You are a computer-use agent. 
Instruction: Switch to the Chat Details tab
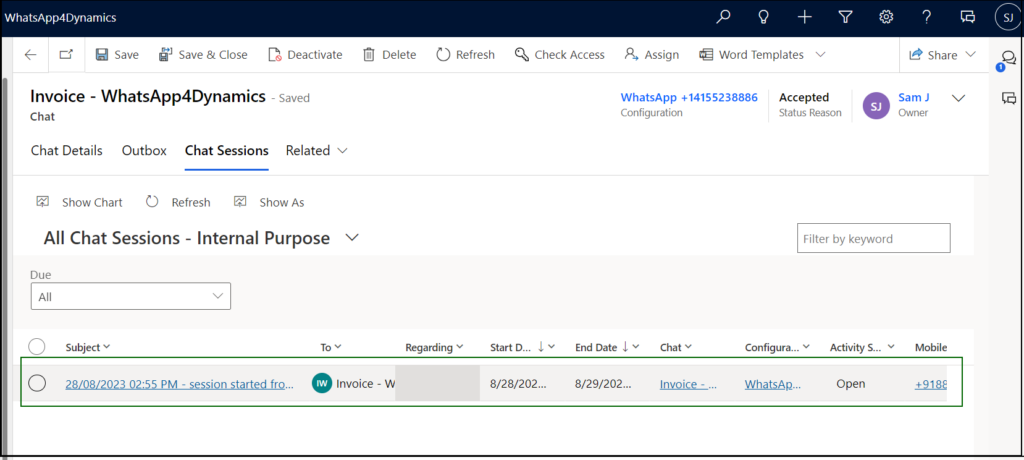click(67, 150)
